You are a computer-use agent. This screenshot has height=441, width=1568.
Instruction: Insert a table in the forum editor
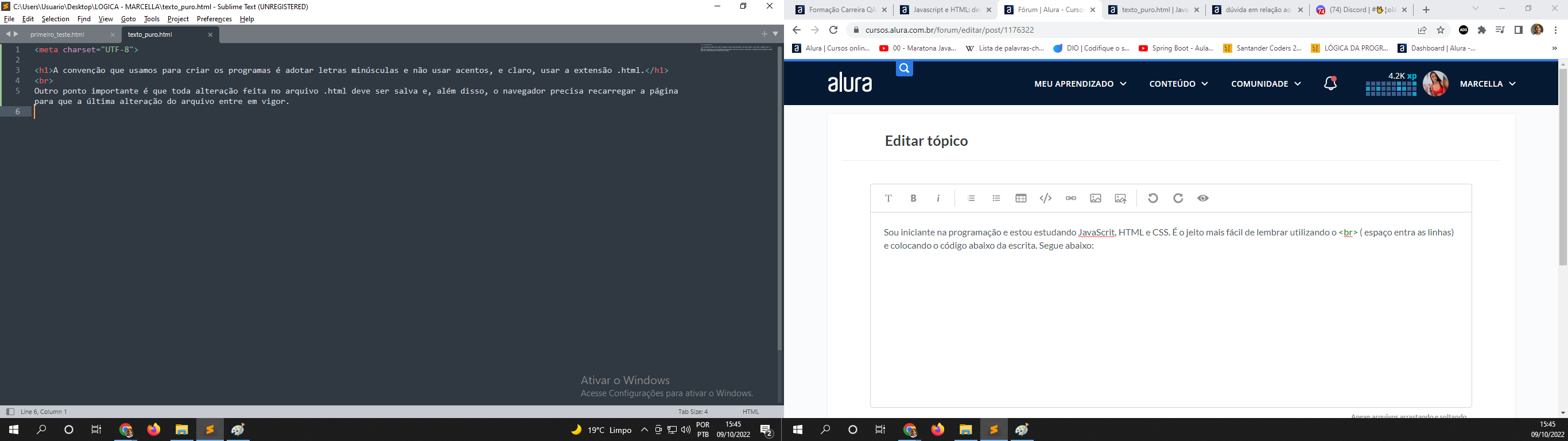pyautogui.click(x=1021, y=198)
